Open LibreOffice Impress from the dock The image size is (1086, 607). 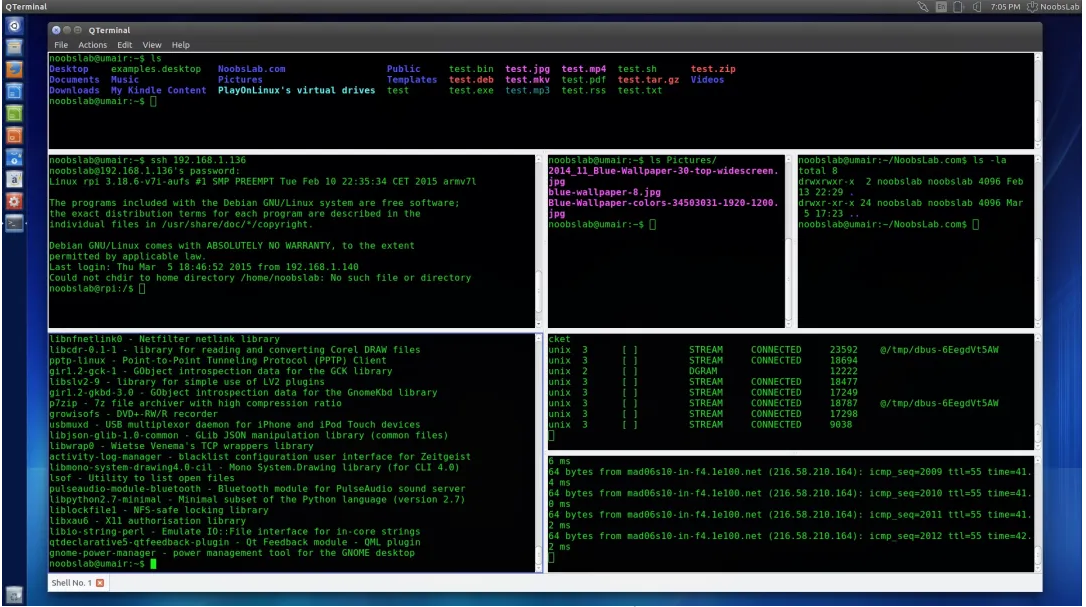coord(14,135)
